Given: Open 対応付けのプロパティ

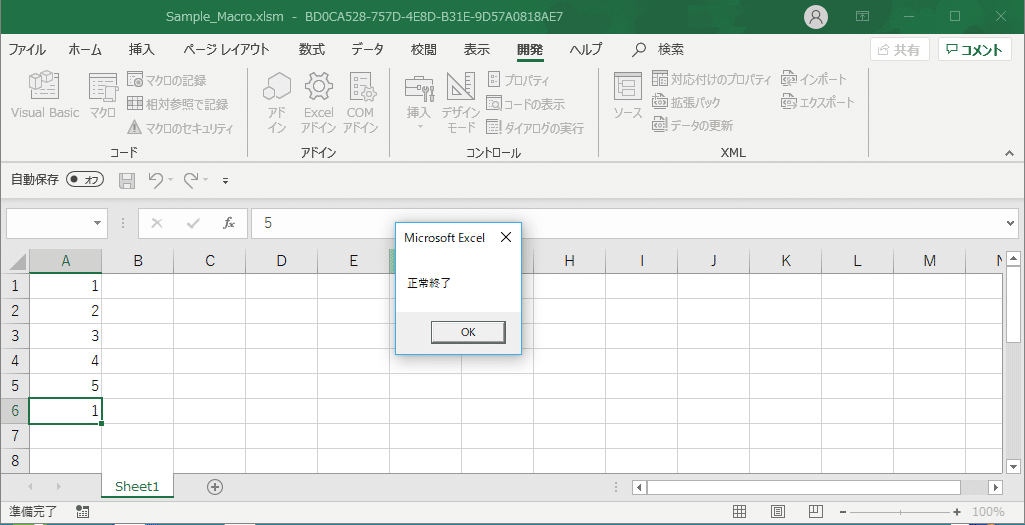Looking at the screenshot, I should (711, 79).
